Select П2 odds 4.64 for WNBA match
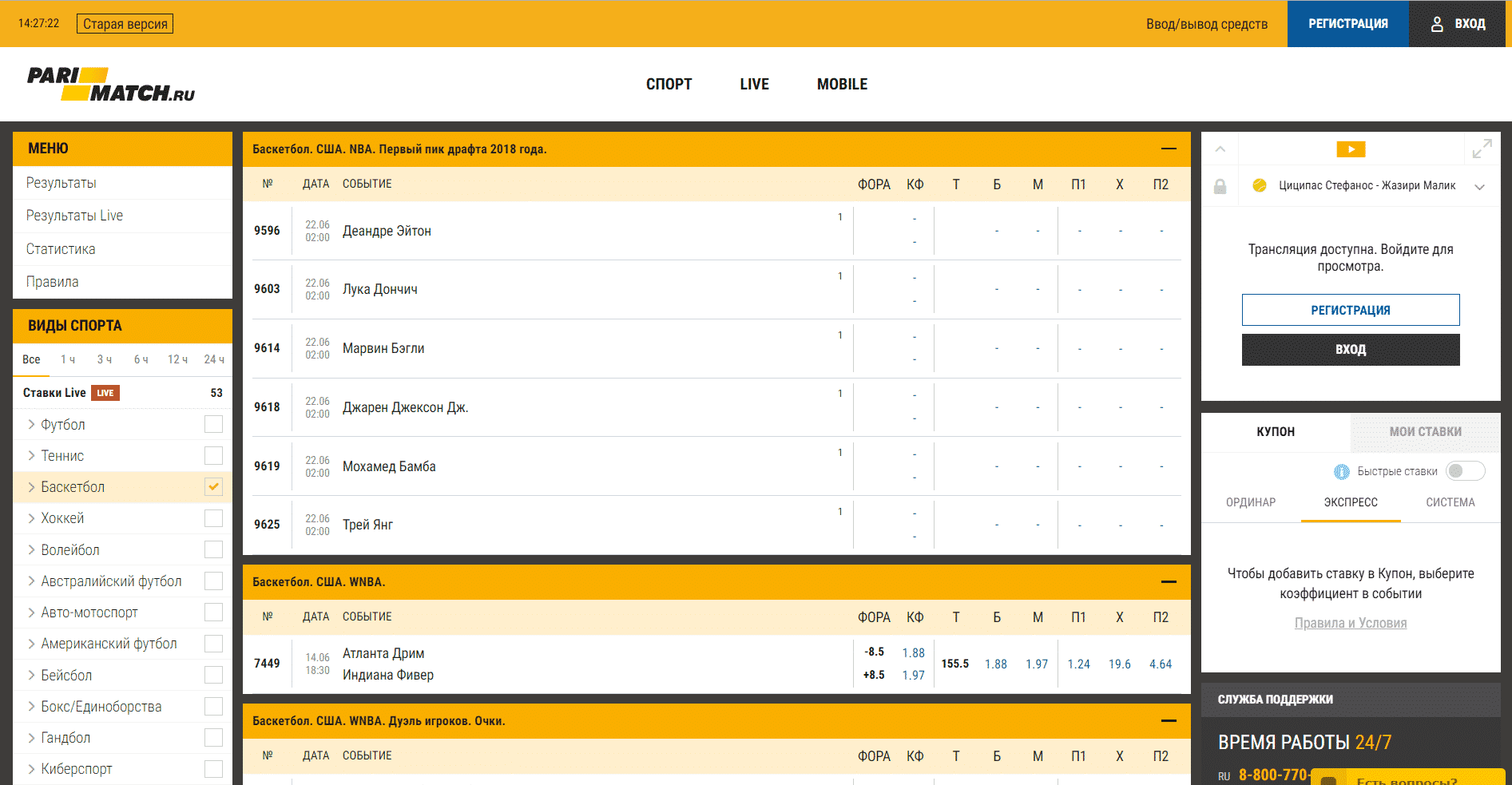This screenshot has width=1512, height=785. (x=1161, y=664)
